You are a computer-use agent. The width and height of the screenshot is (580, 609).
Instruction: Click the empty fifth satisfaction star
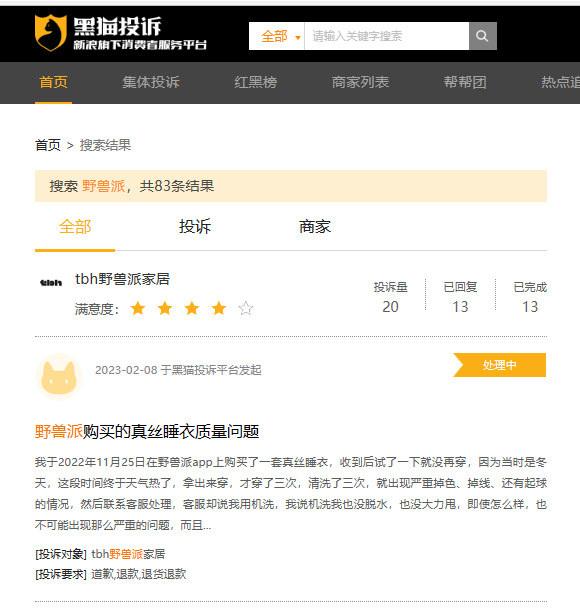246,309
